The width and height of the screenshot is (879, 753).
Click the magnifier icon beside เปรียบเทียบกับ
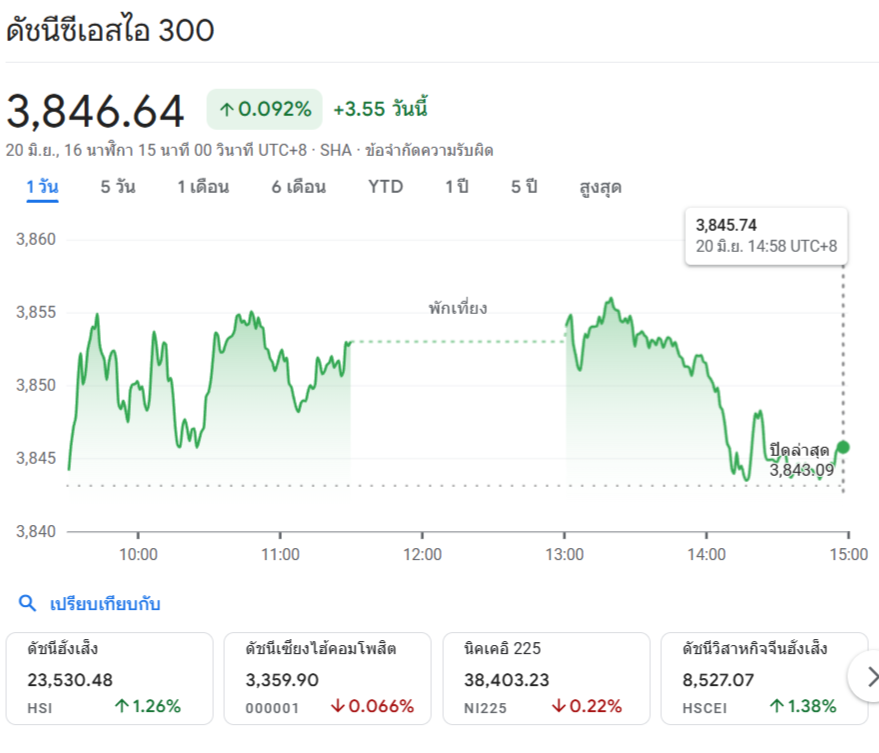[x=27, y=603]
